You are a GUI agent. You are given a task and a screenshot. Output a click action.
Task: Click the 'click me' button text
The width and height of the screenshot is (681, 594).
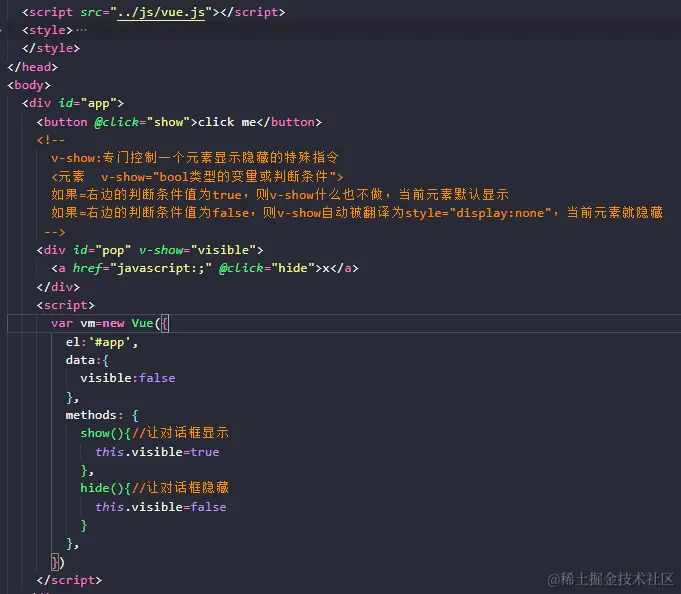coord(227,122)
